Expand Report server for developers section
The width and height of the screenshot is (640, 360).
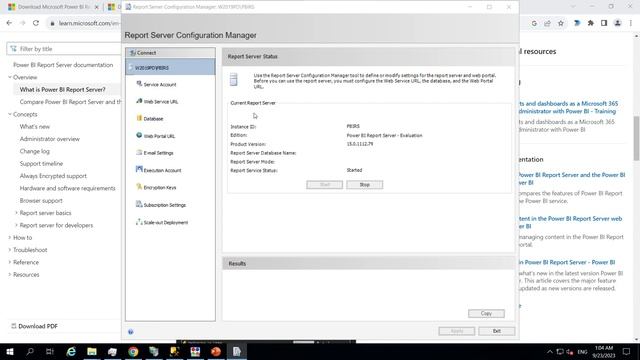pyautogui.click(x=56, y=225)
